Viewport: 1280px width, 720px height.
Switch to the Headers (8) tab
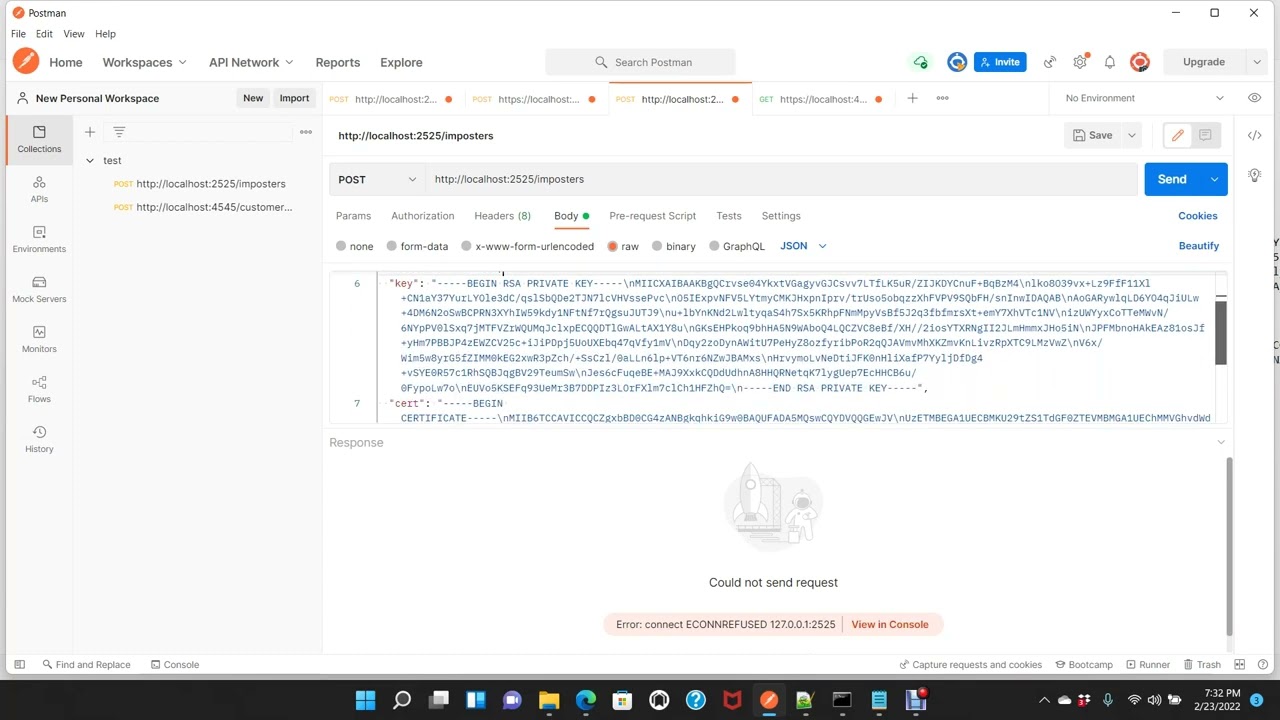point(502,216)
